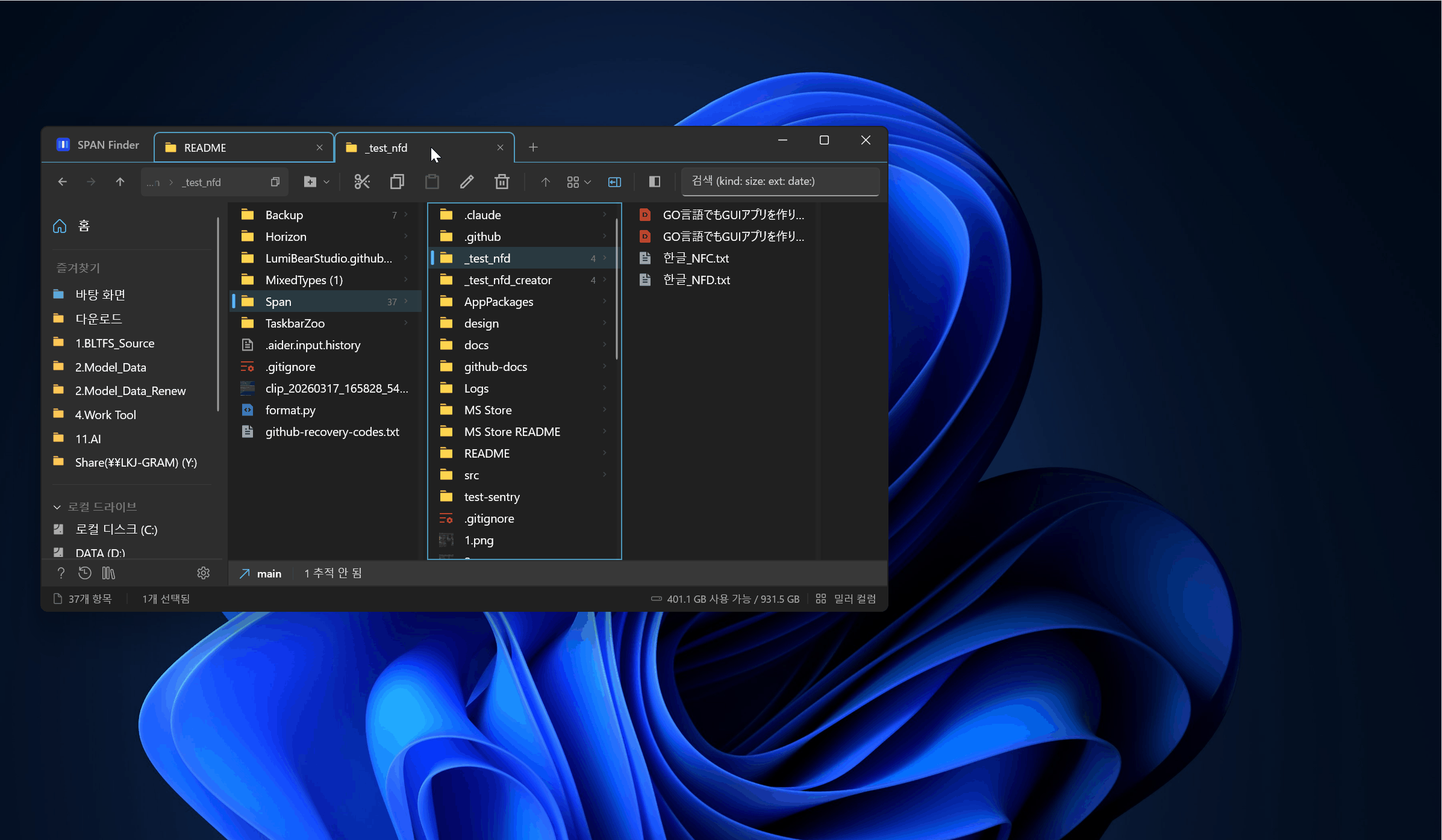
Task: Copy path using the address bar copy icon
Action: pyautogui.click(x=275, y=182)
